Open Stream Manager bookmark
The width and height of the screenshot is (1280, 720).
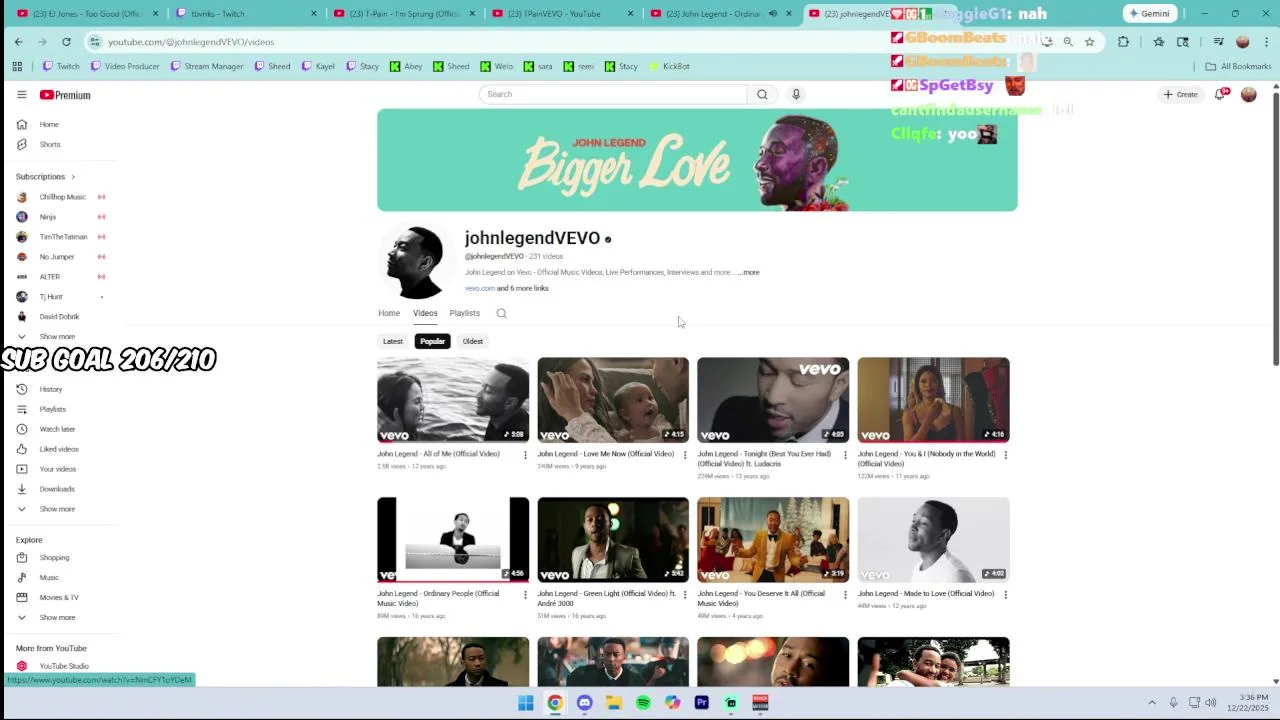pos(207,66)
